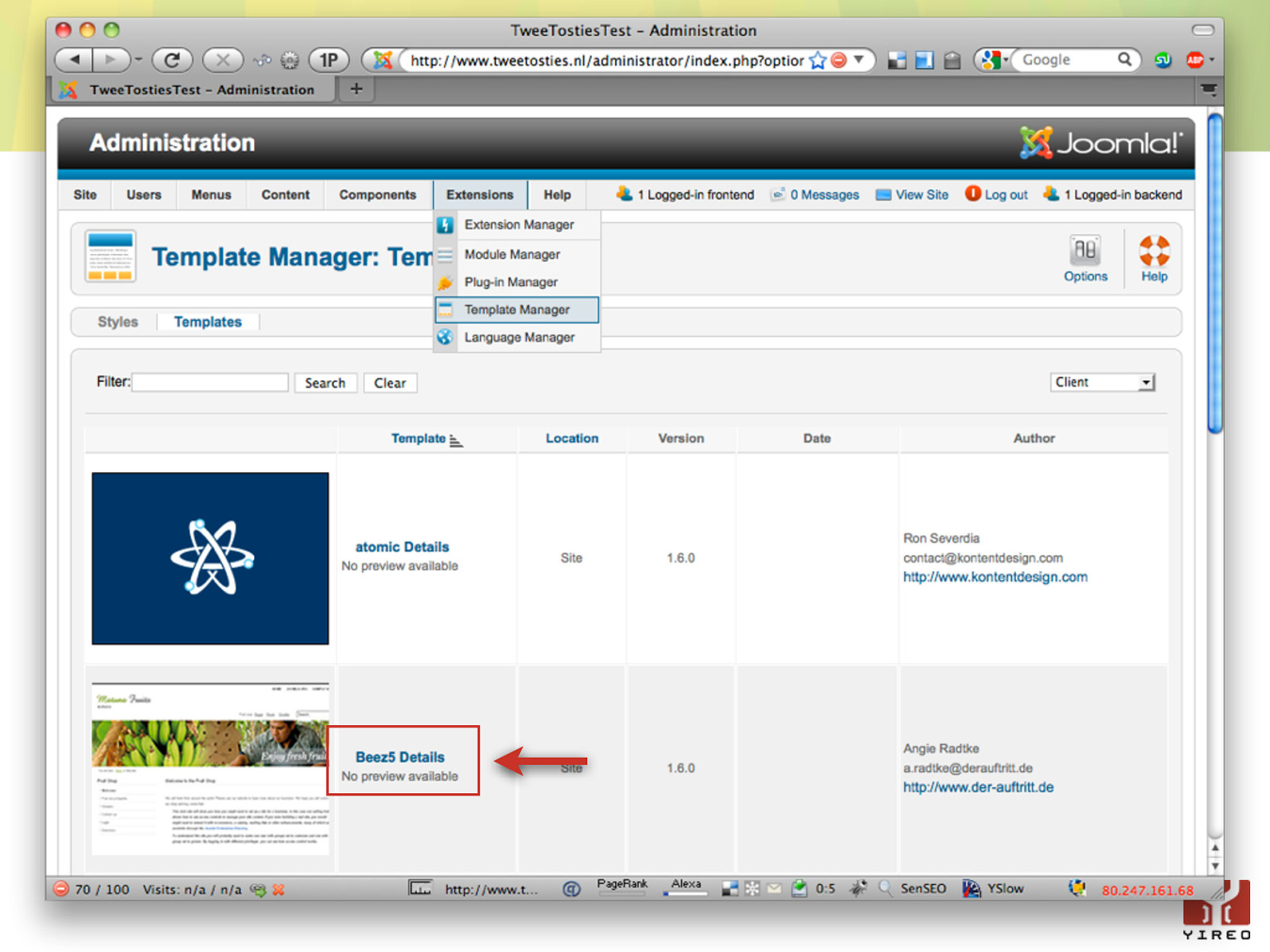Click the Template Manager title icon
This screenshot has width=1270, height=952.
pos(110,256)
